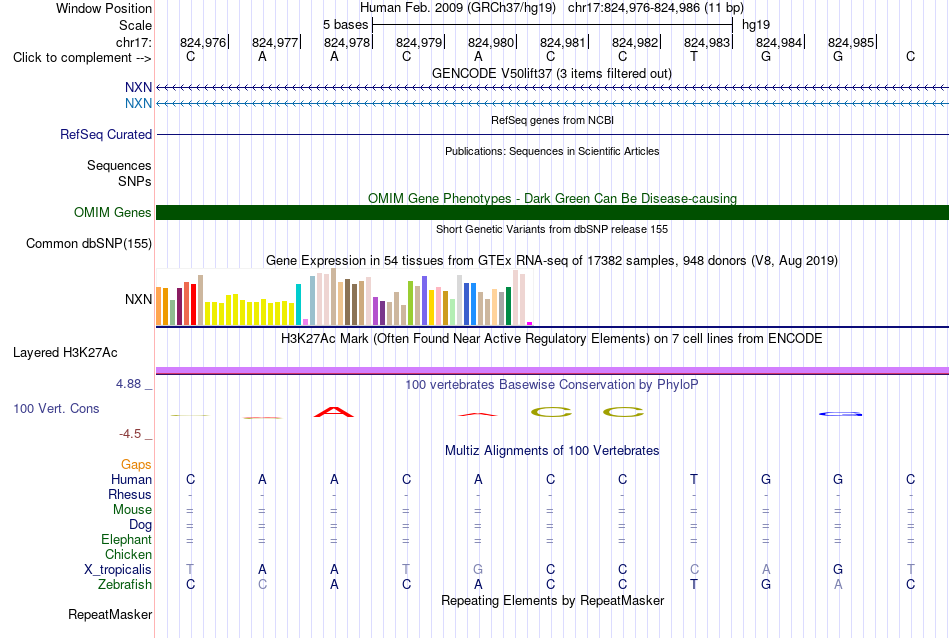The height and width of the screenshot is (638, 950).
Task: Open the PhyloP Basewise Conservation track title
Action: click(x=552, y=384)
